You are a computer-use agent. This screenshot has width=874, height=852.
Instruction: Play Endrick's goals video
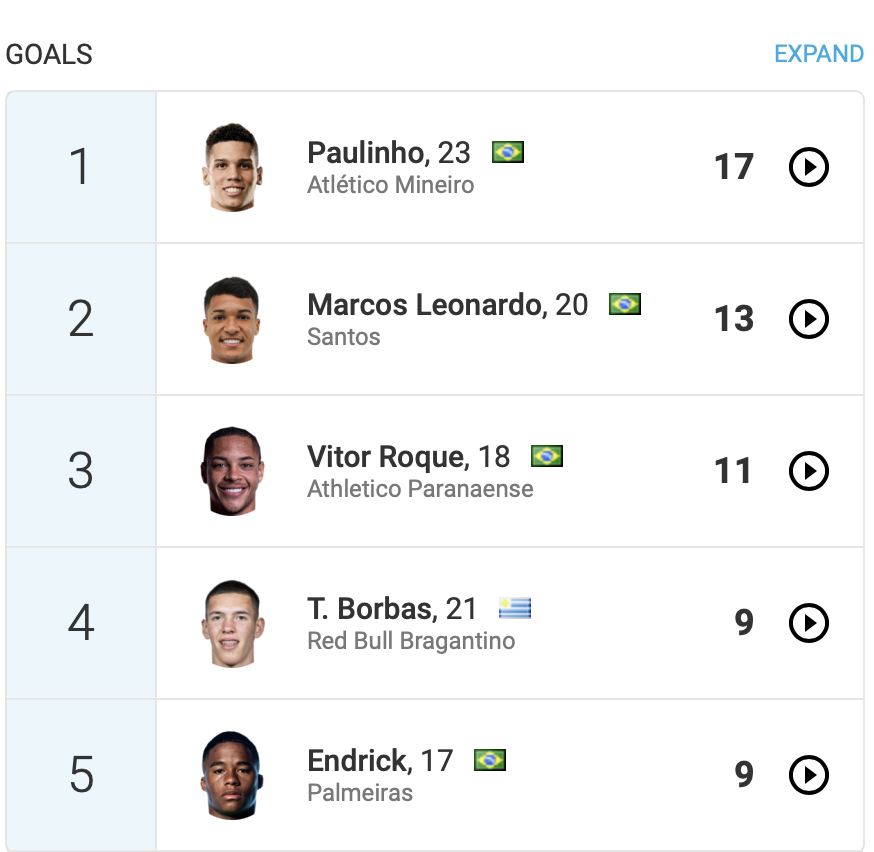808,775
